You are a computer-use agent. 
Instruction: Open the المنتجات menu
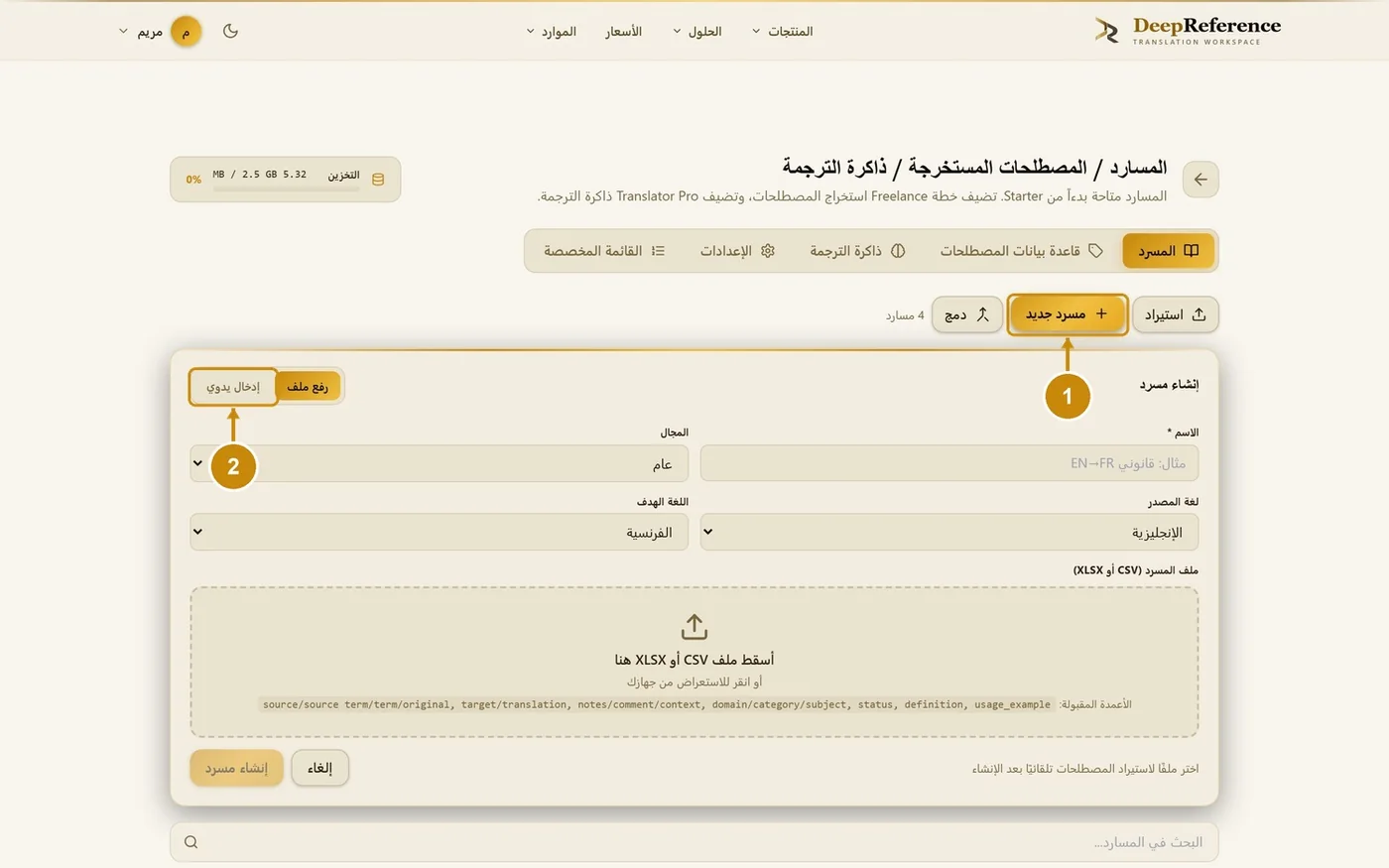pos(782,32)
